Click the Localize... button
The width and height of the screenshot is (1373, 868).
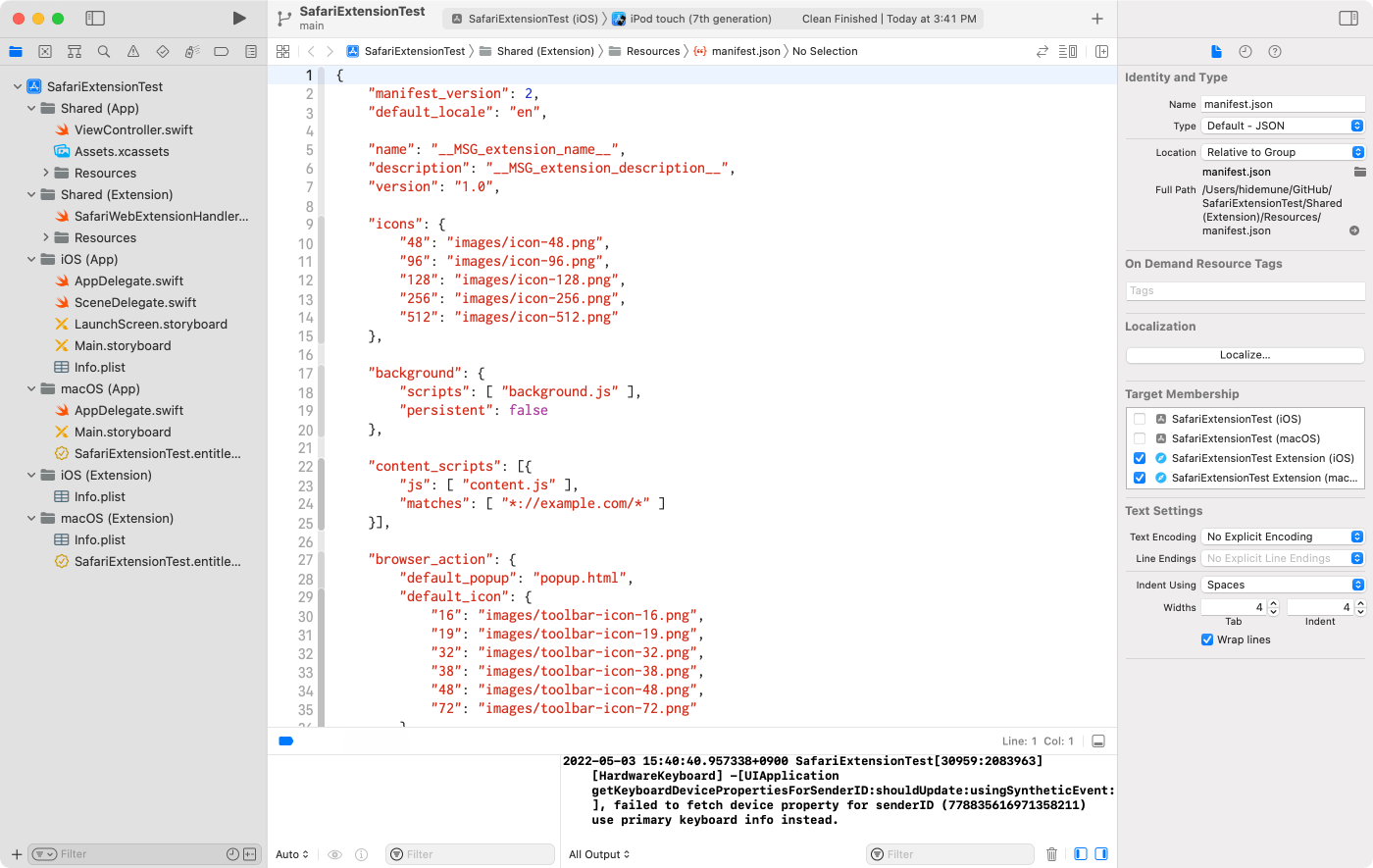[x=1245, y=355]
